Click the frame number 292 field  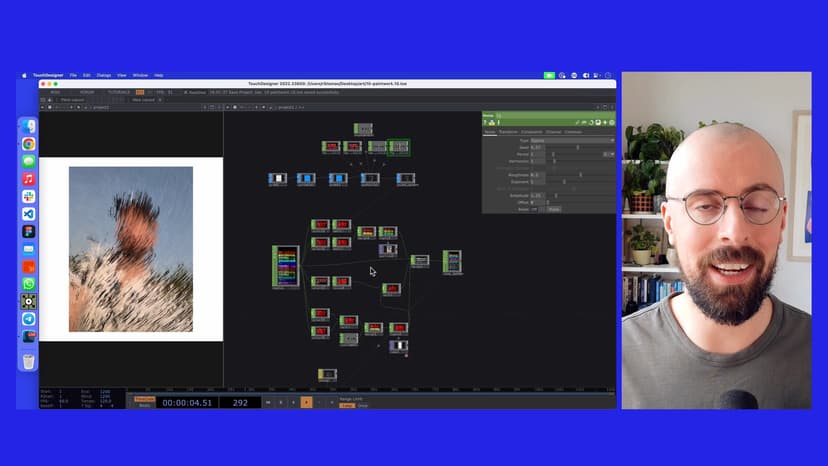coord(240,403)
